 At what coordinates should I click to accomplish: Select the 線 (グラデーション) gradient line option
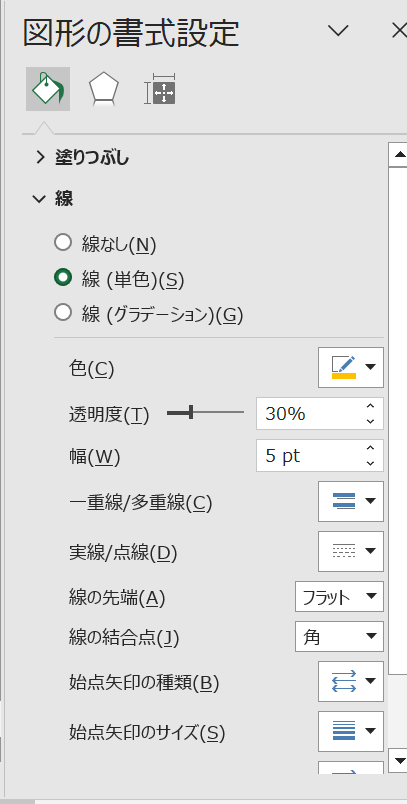click(x=149, y=313)
